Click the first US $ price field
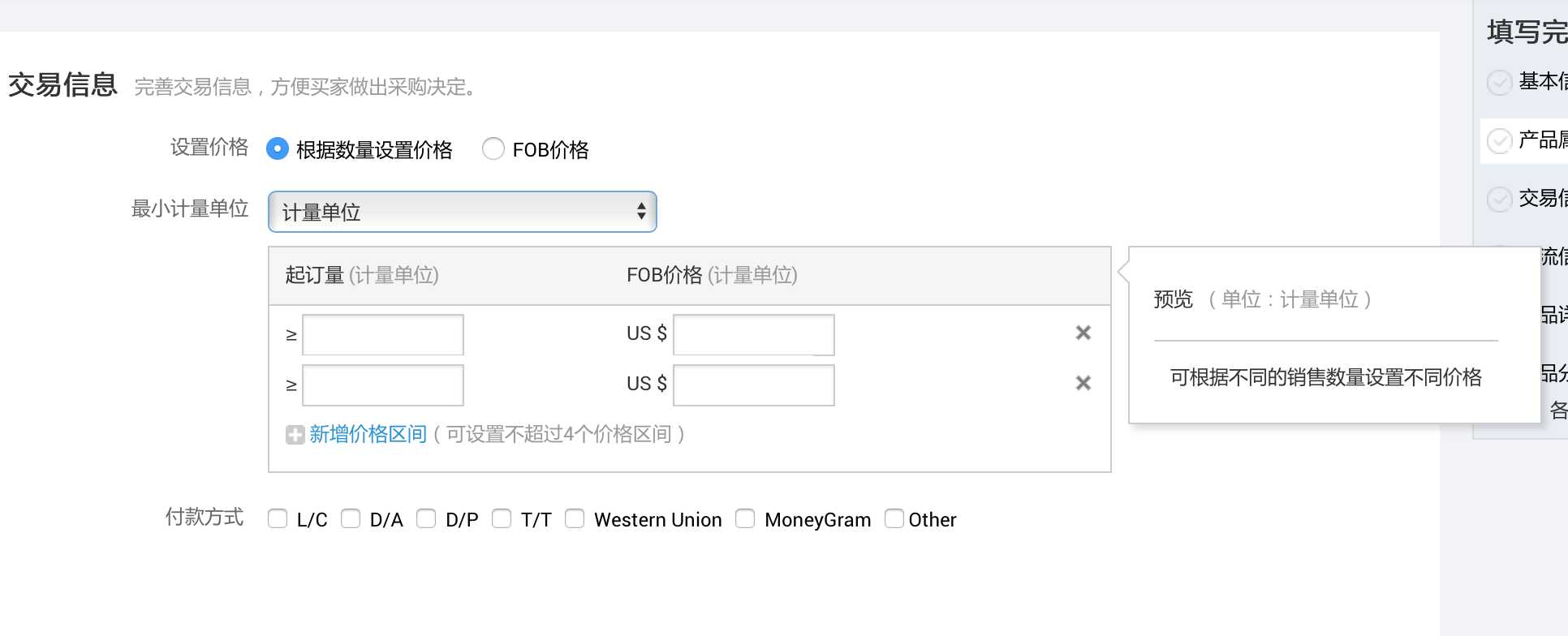This screenshot has width=1568, height=636. (x=754, y=334)
